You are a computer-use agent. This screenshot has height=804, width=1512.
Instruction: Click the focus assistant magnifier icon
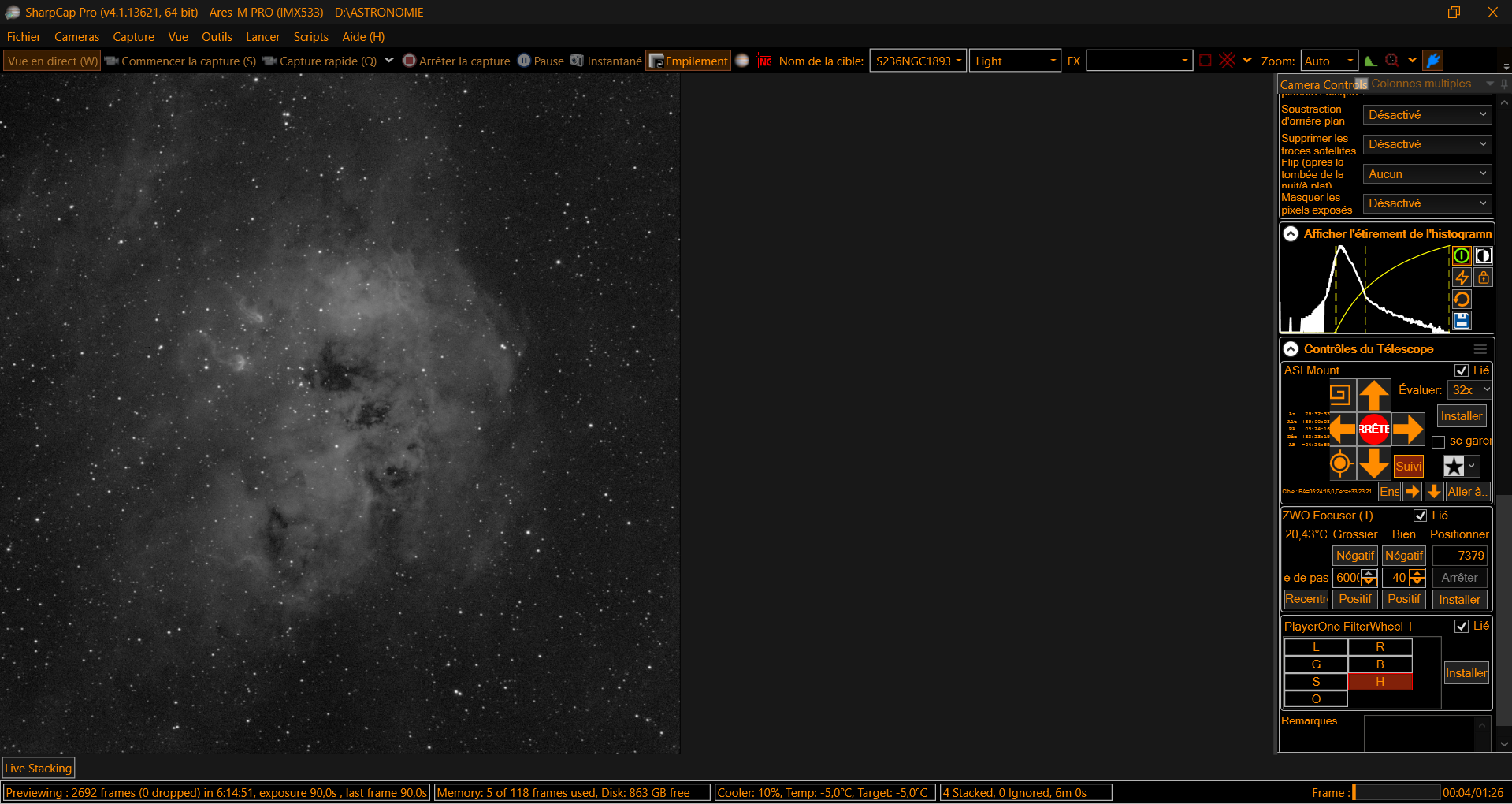point(1392,61)
